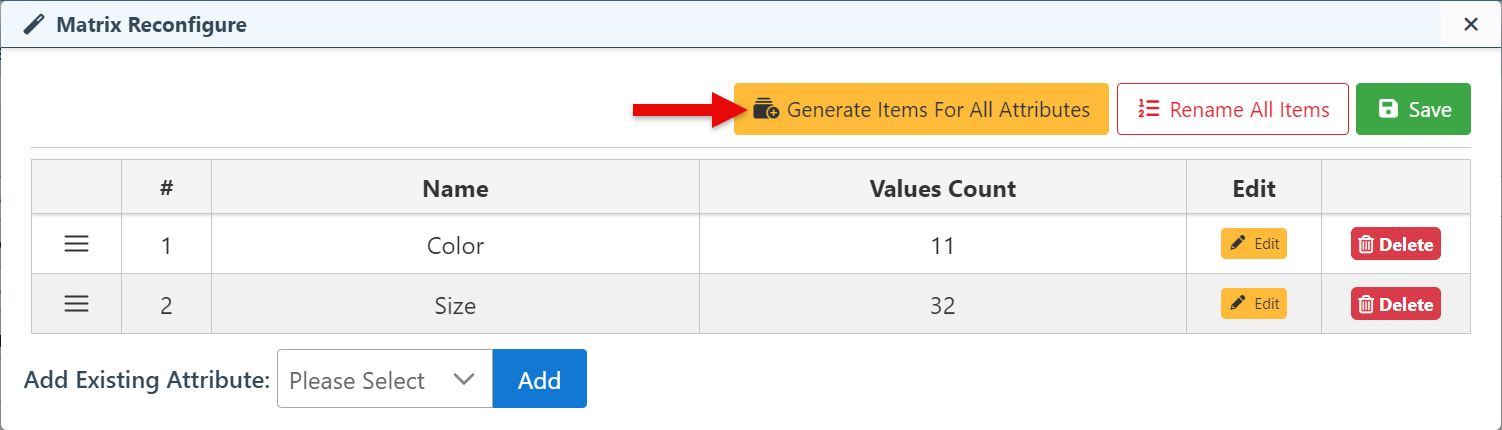
Task: Select the Size name cell
Action: click(455, 305)
